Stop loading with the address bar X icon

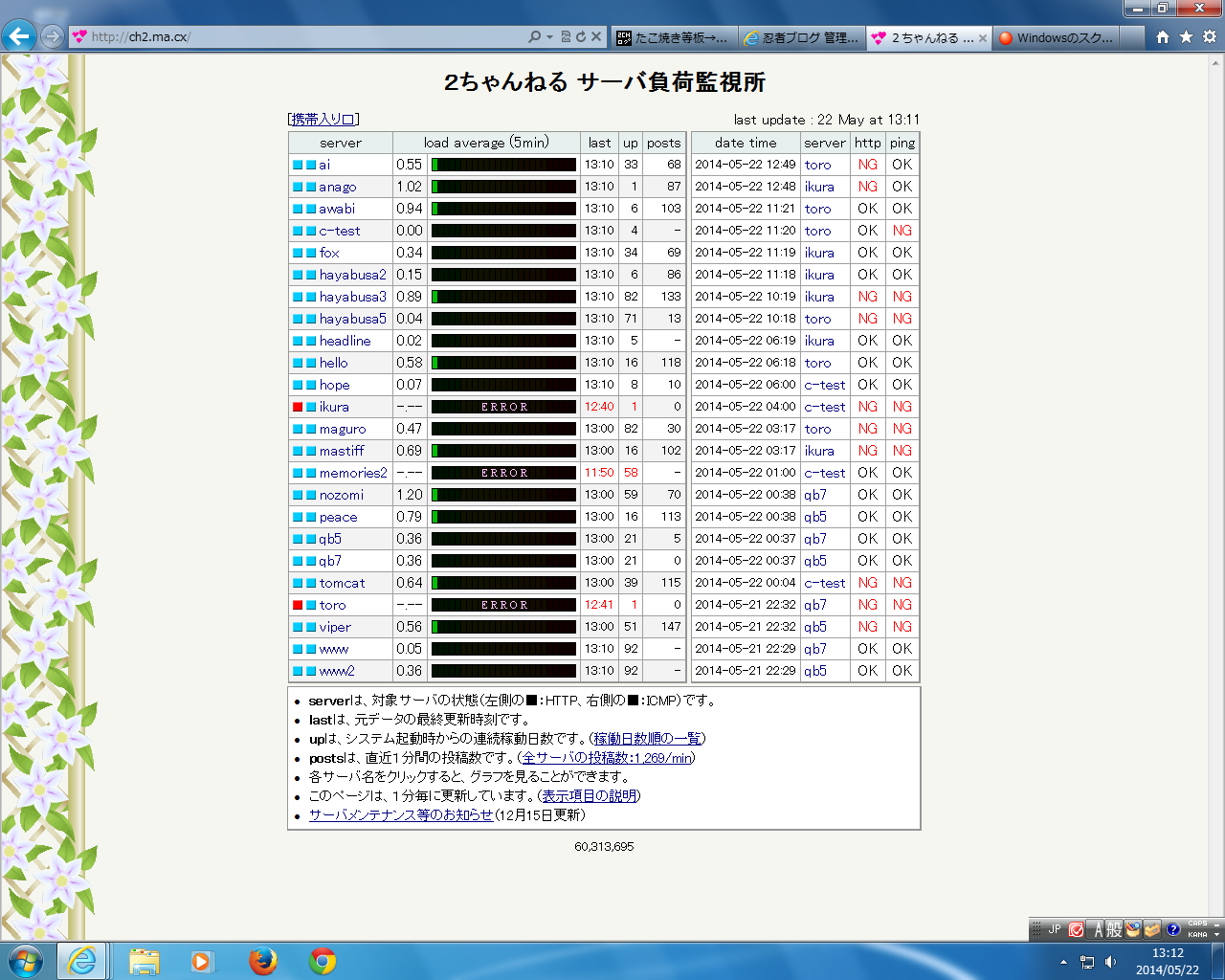point(596,36)
